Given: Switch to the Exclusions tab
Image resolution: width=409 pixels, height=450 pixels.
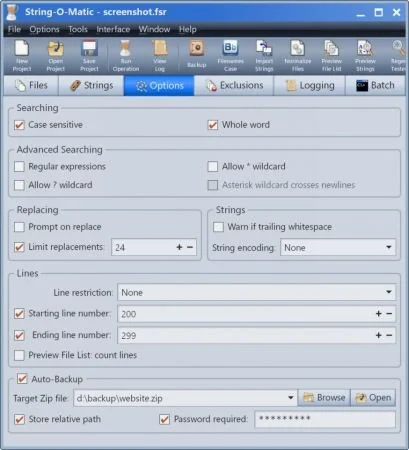Looking at the screenshot, I should pyautogui.click(x=234, y=85).
